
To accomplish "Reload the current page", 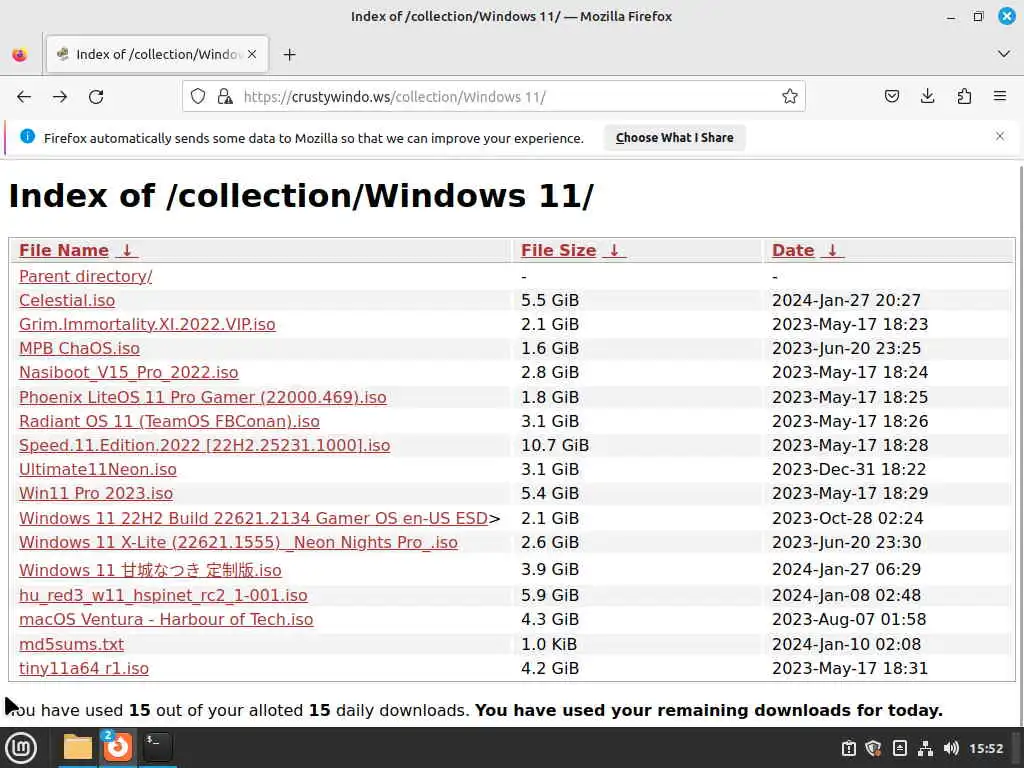I will pos(96,97).
